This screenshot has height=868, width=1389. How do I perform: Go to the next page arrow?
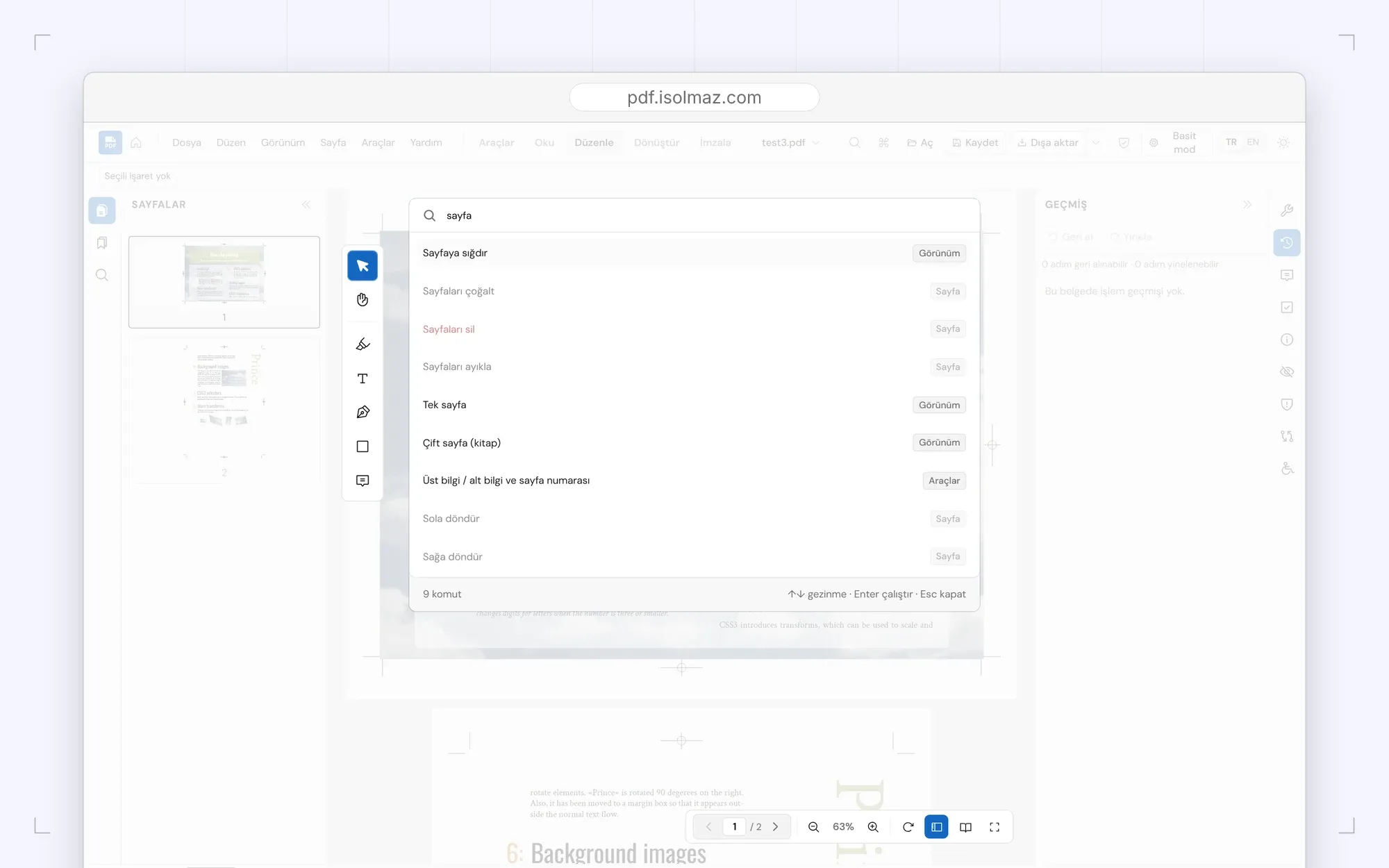pyautogui.click(x=775, y=827)
